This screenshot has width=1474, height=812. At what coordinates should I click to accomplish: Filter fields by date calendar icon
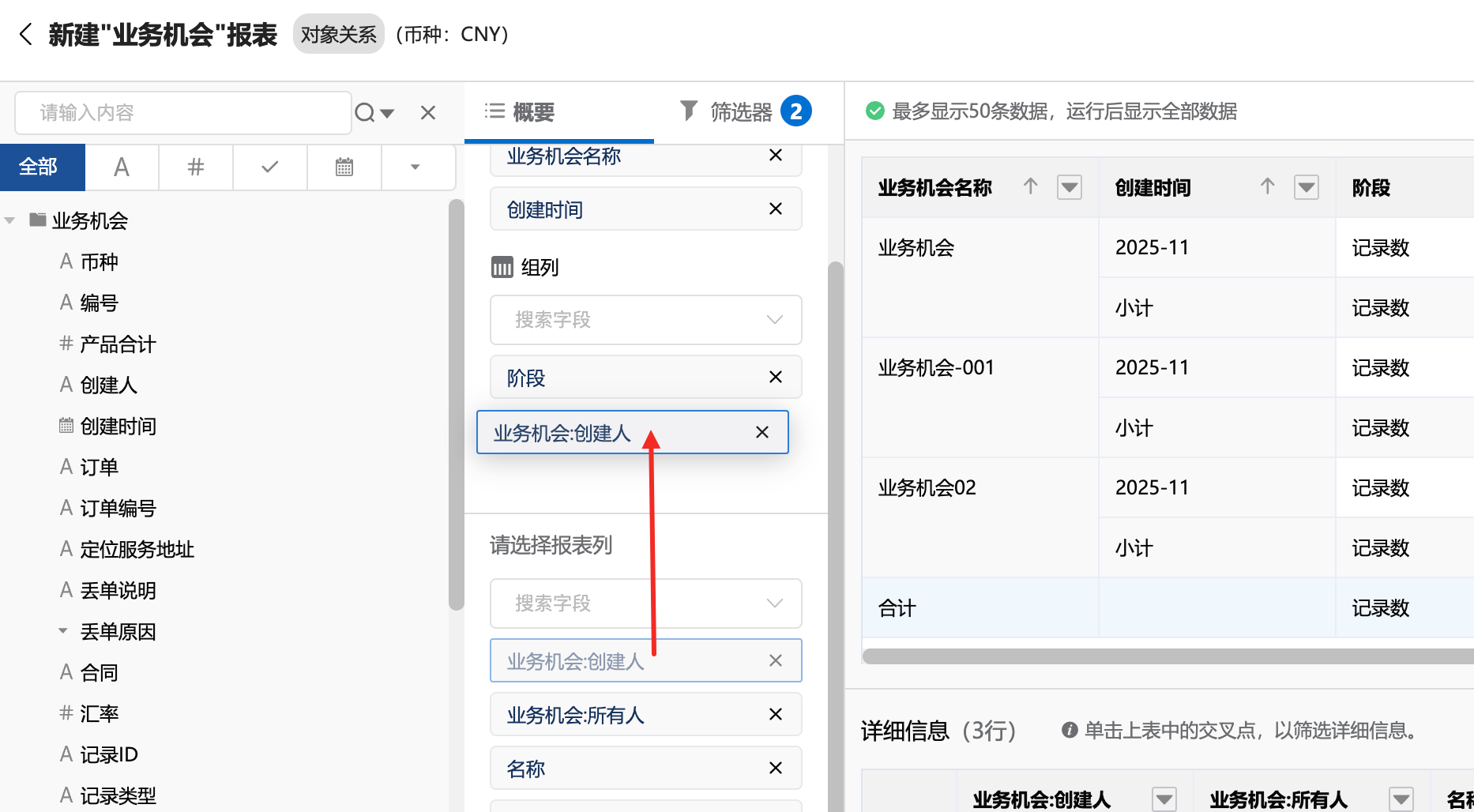pos(344,167)
